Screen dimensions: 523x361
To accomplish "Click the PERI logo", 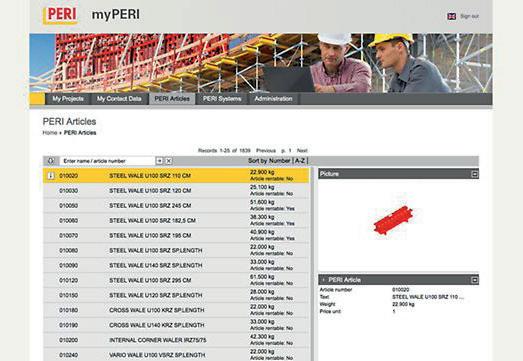I will pyautogui.click(x=60, y=15).
